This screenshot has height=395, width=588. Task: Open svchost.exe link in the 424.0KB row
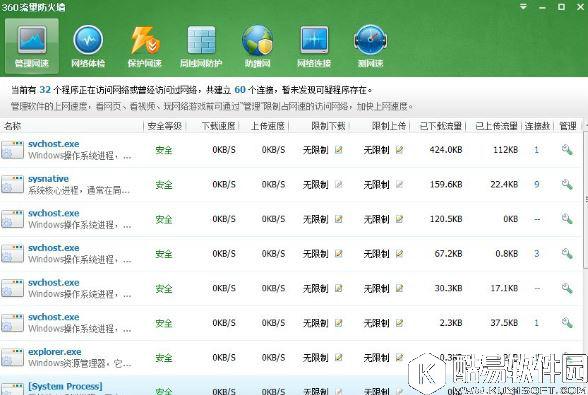54,144
